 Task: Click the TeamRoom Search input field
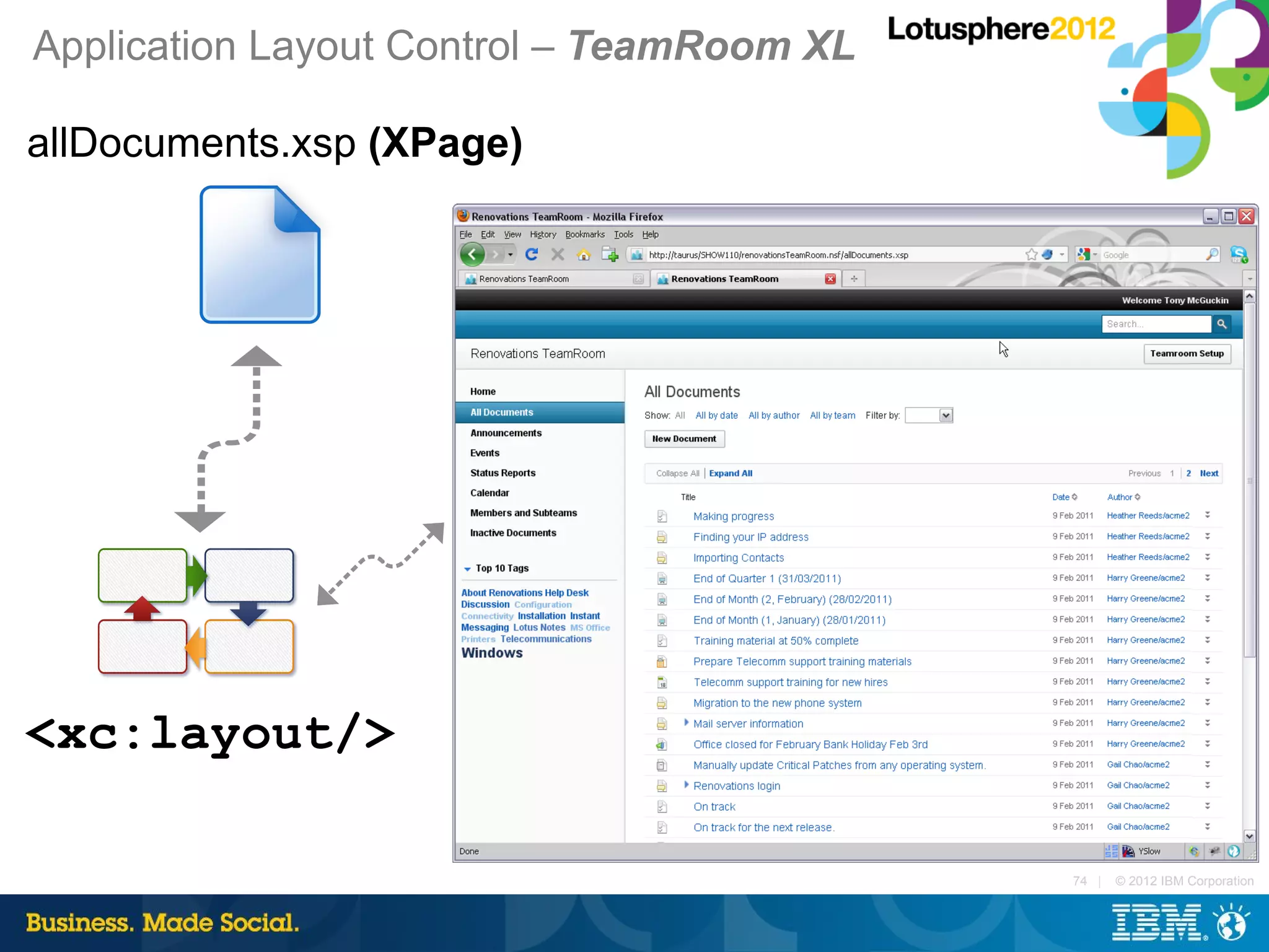tap(1156, 324)
